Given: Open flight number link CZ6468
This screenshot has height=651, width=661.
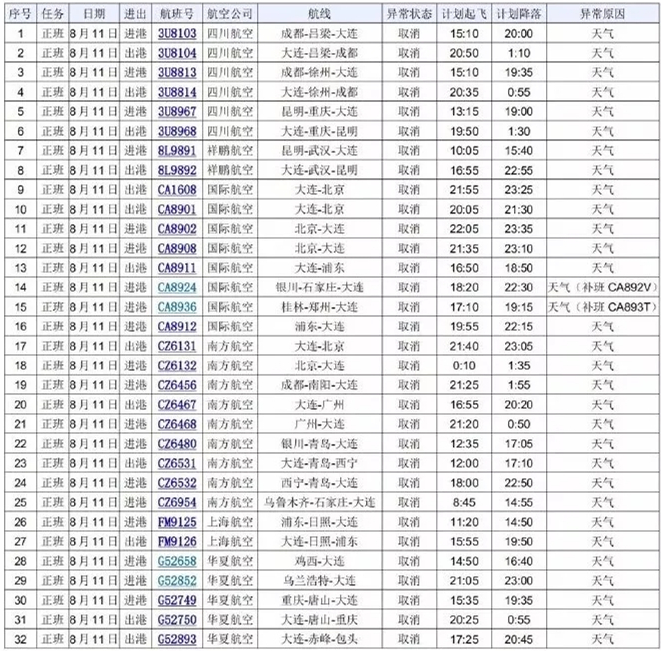Looking at the screenshot, I should (177, 424).
